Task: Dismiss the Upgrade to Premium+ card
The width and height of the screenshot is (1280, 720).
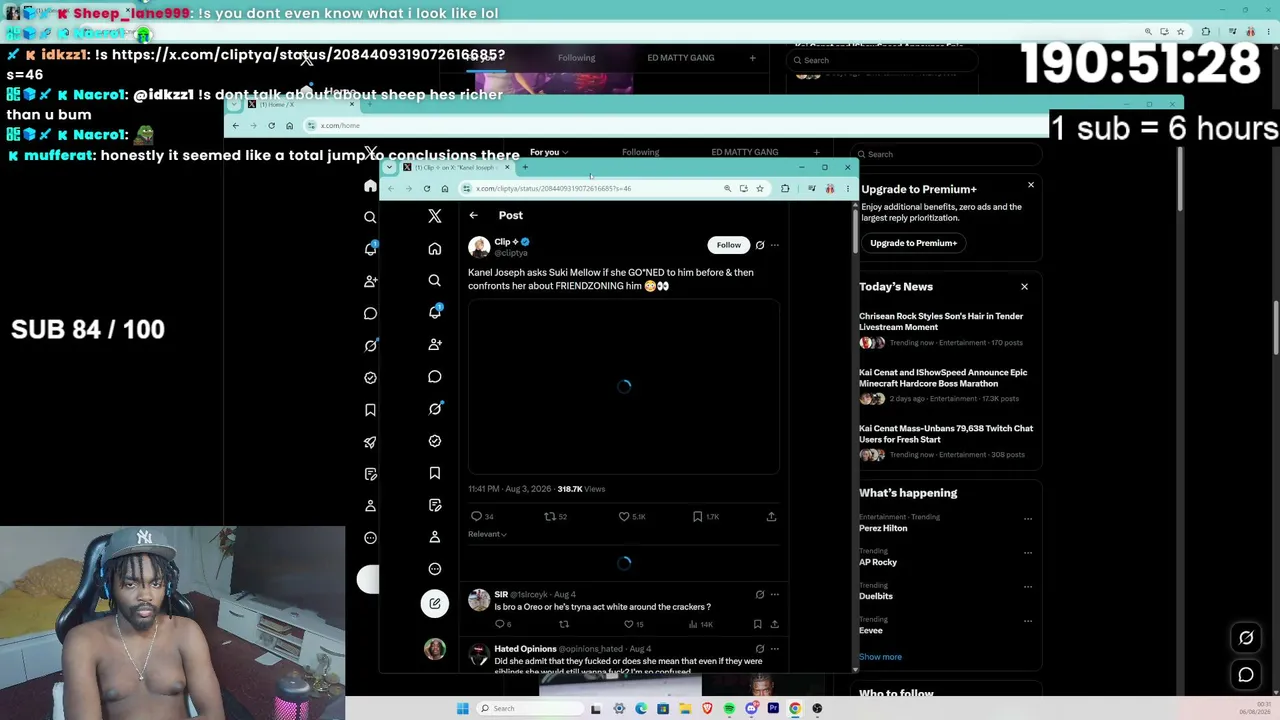Action: [x=1031, y=185]
